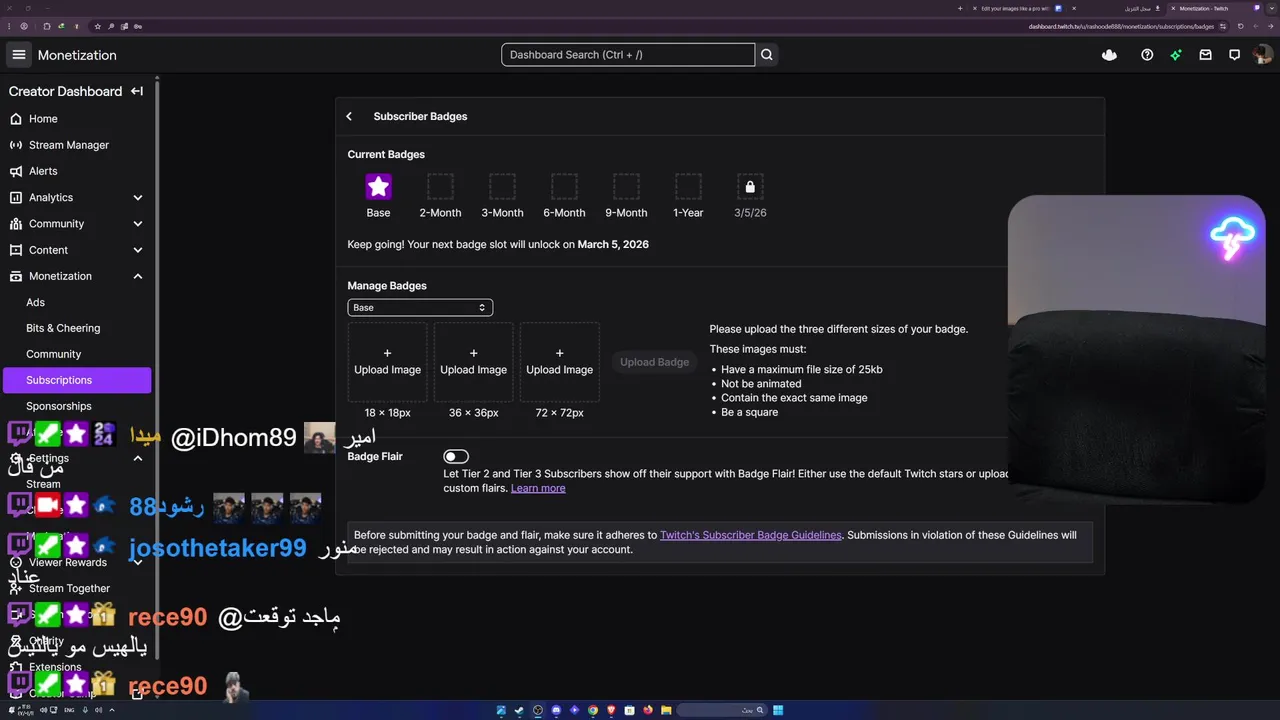Open the hamburger navigation menu
1280x720 pixels.
tap(19, 55)
